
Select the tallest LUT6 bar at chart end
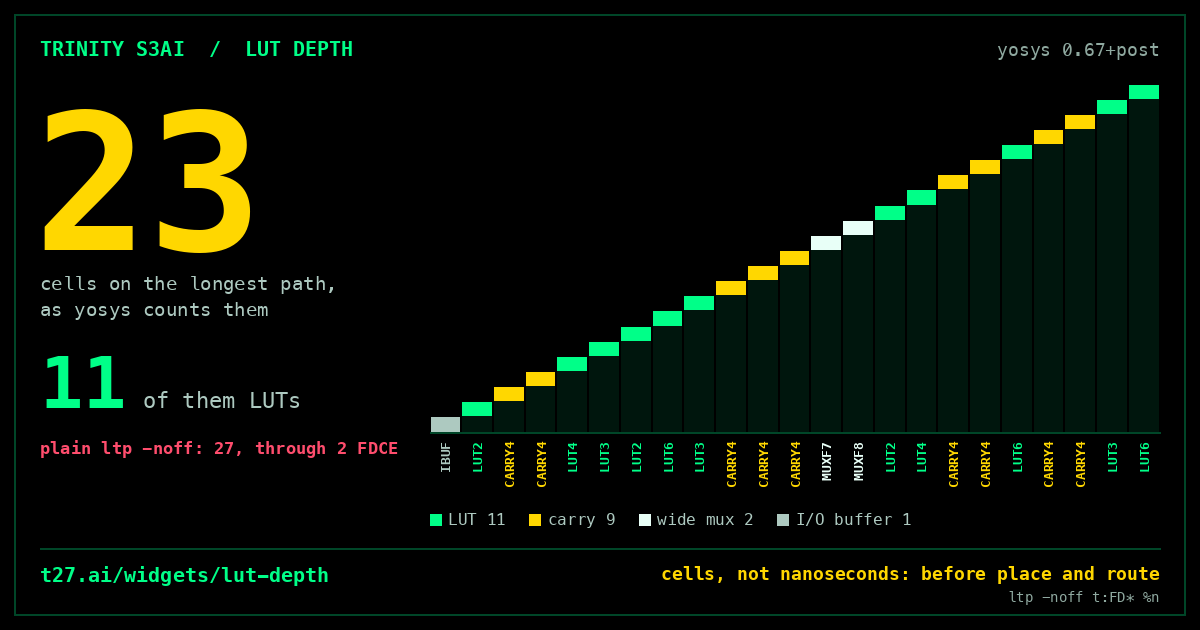tap(1144, 259)
